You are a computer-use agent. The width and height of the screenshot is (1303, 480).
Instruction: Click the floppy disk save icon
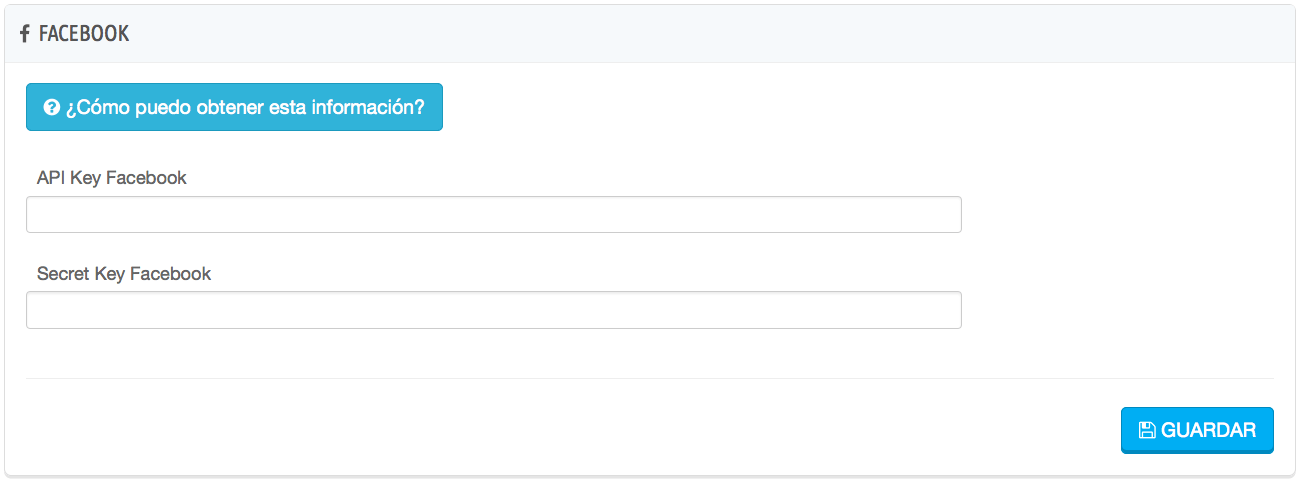pyautogui.click(x=1147, y=430)
